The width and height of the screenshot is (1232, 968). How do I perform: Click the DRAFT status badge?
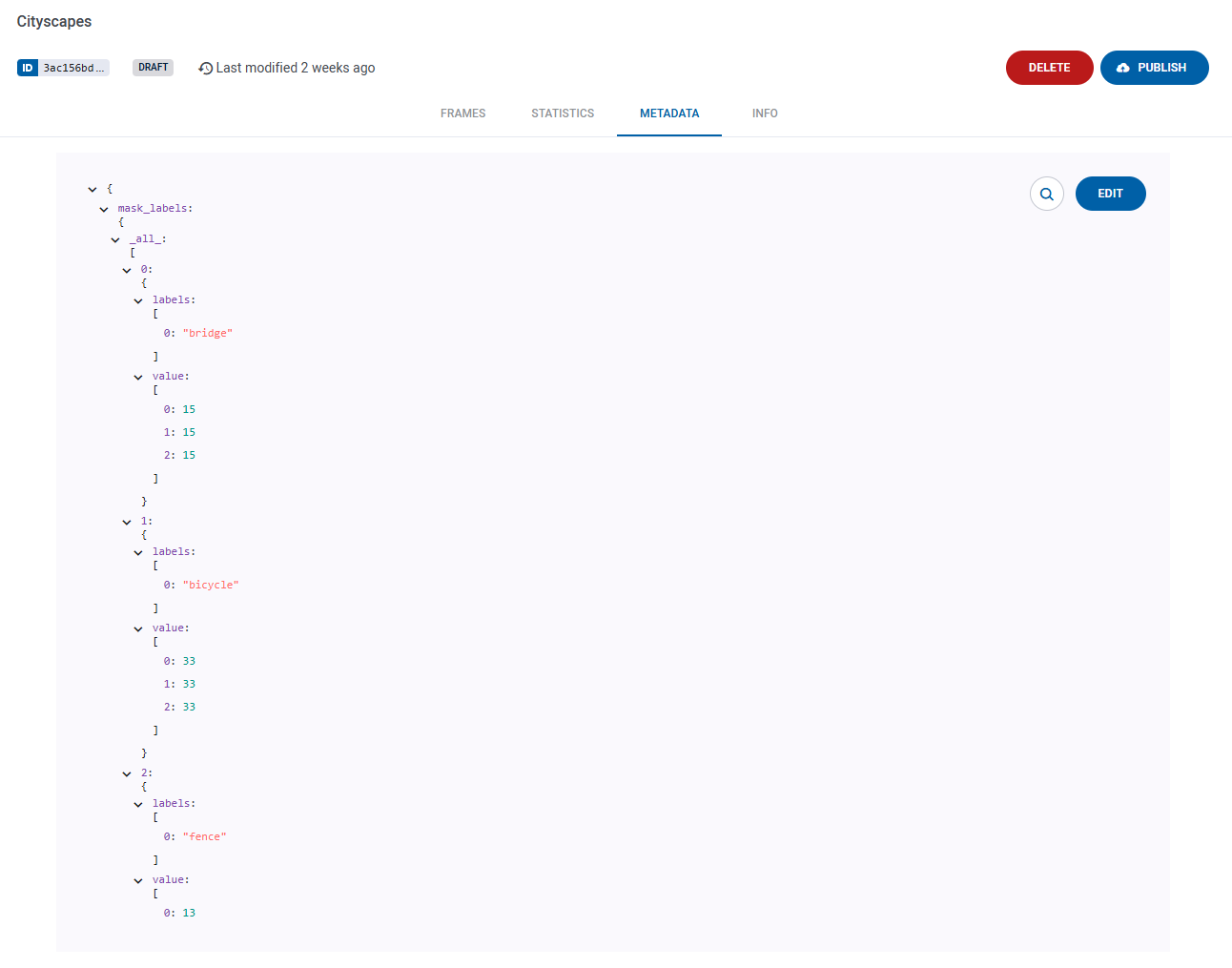153,68
